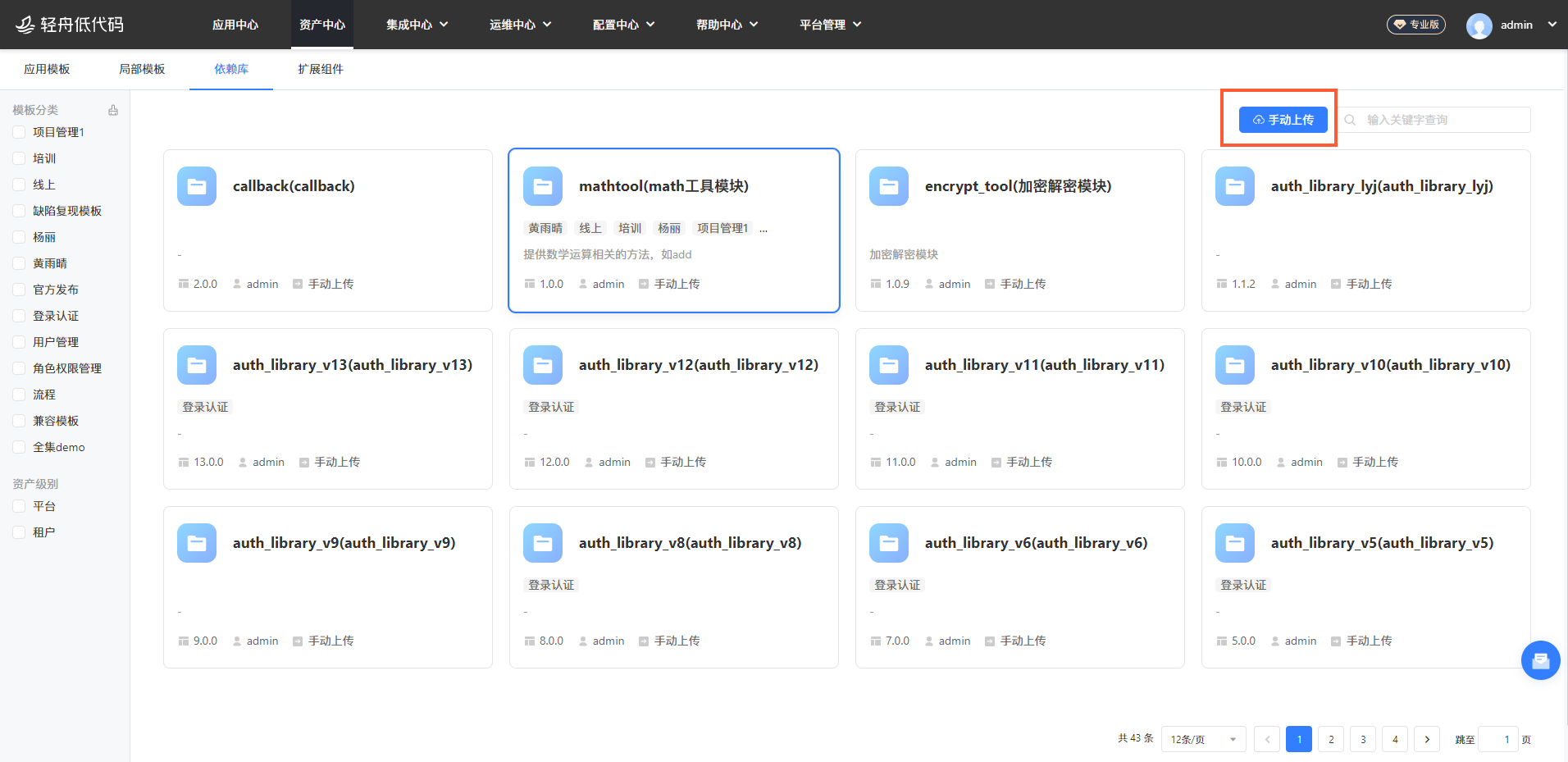Click the auth_library_lyj folder icon
This screenshot has width=1568, height=762.
coord(1235,186)
